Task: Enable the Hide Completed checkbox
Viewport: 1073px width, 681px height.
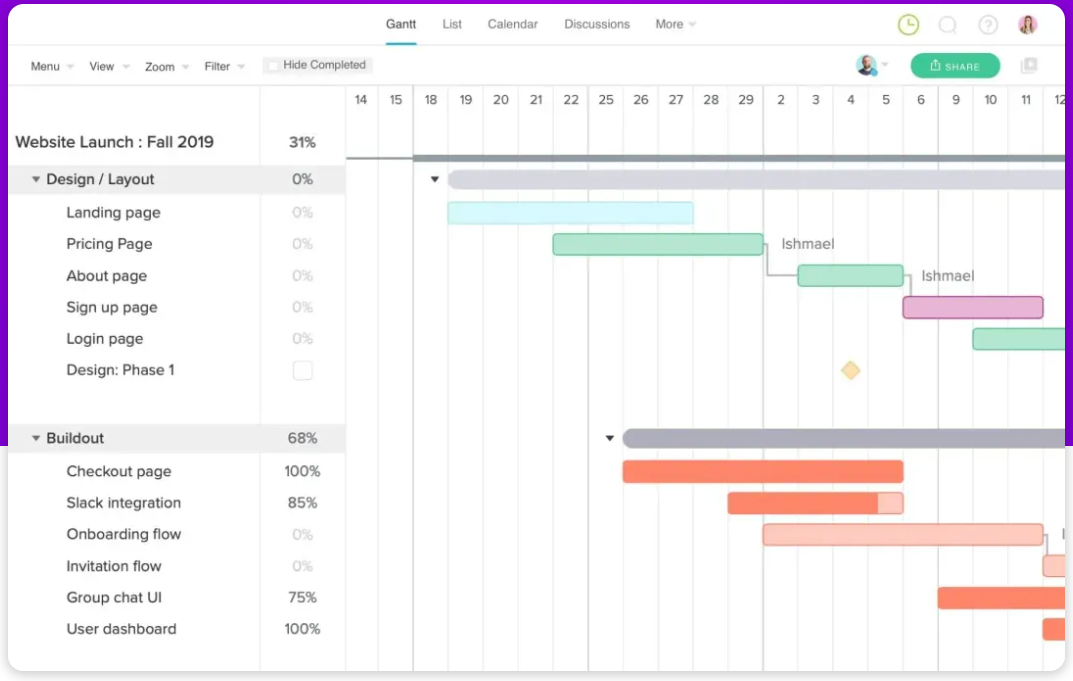Action: [x=273, y=64]
